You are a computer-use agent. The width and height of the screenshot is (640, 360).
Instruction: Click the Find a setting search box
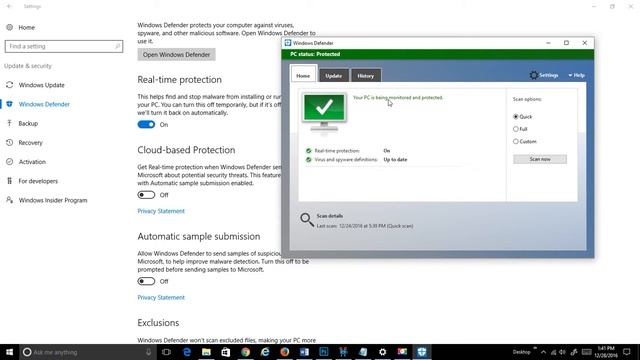pos(64,46)
